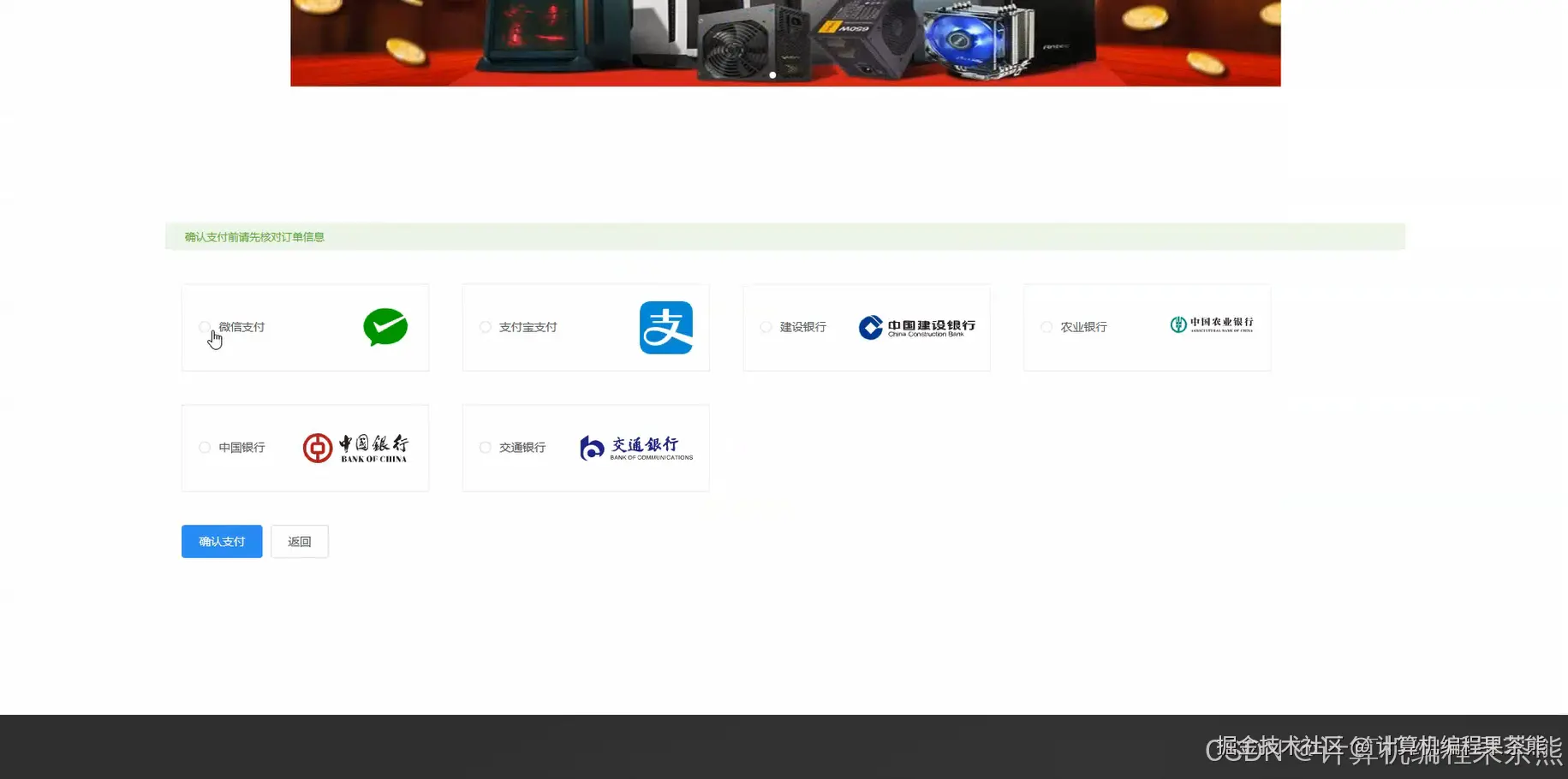Click the Agricultural Bank of China logo

[x=1212, y=324]
